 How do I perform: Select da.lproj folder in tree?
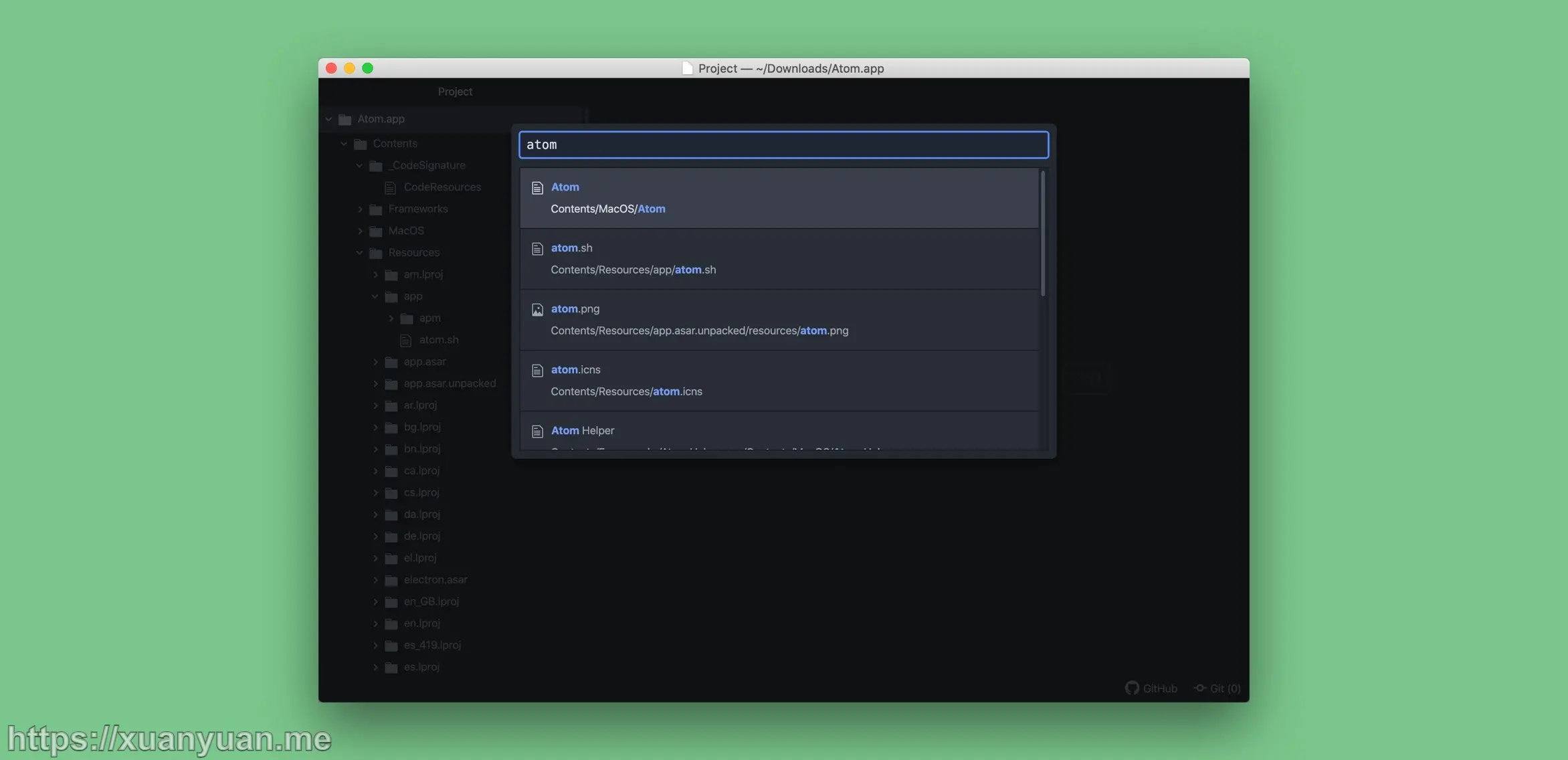pos(422,514)
